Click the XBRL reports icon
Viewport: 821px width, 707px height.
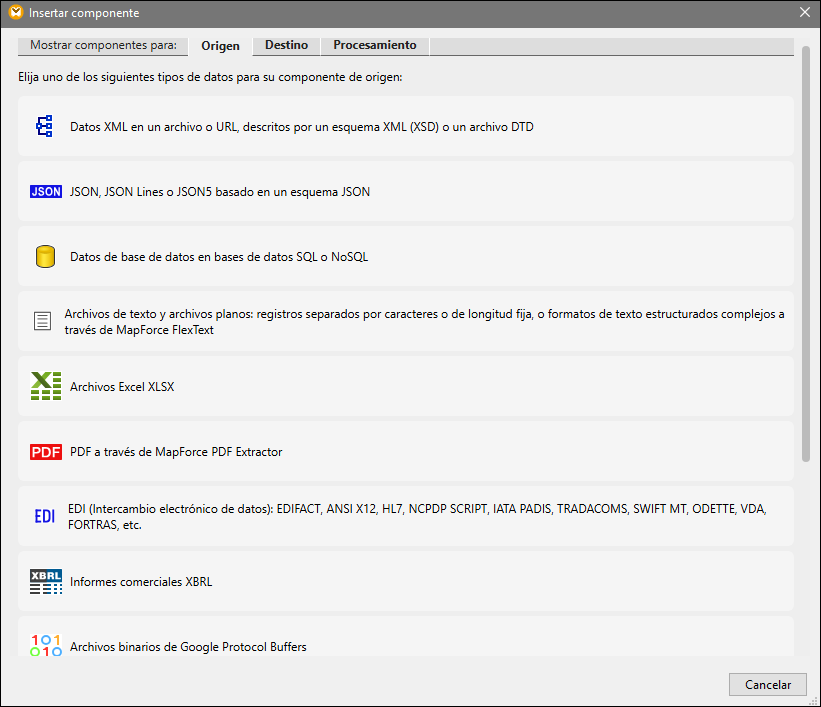click(46, 582)
